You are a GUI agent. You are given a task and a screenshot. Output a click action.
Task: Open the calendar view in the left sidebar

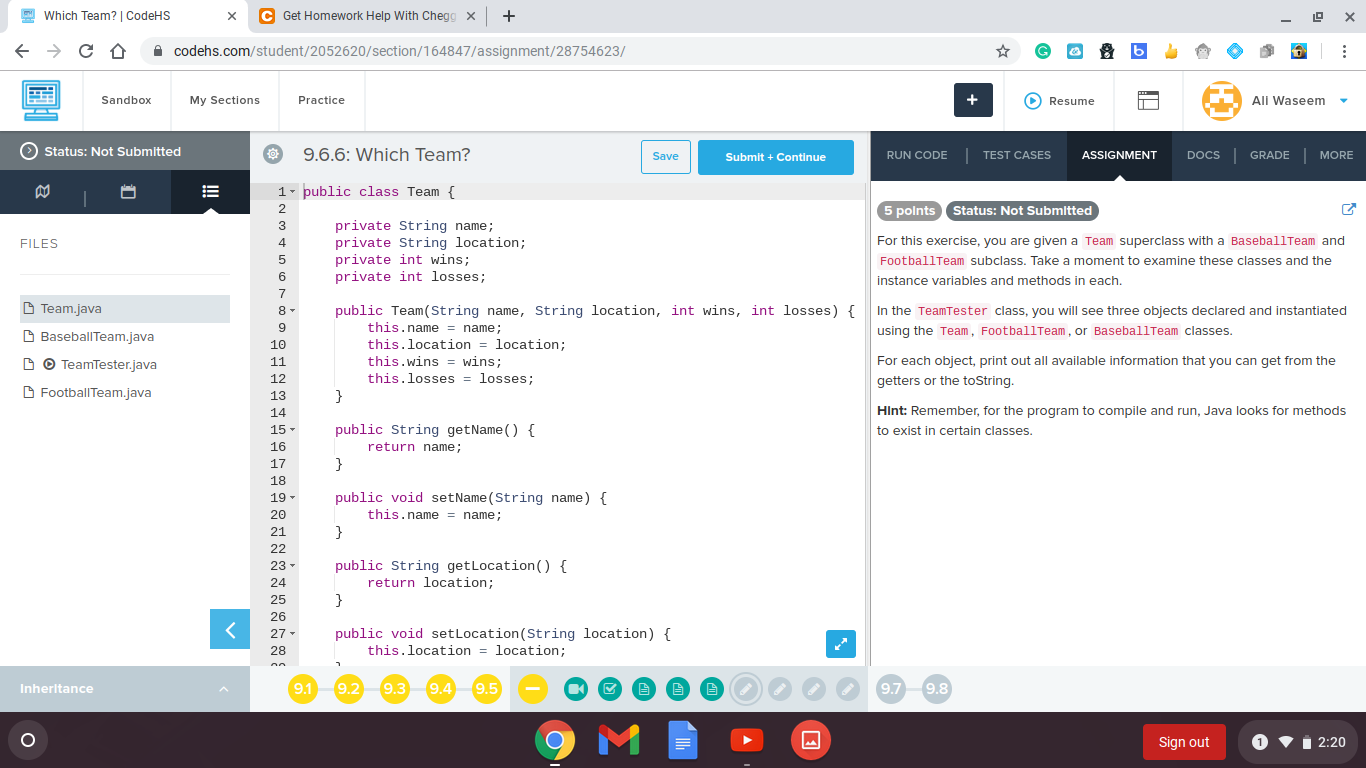click(128, 191)
